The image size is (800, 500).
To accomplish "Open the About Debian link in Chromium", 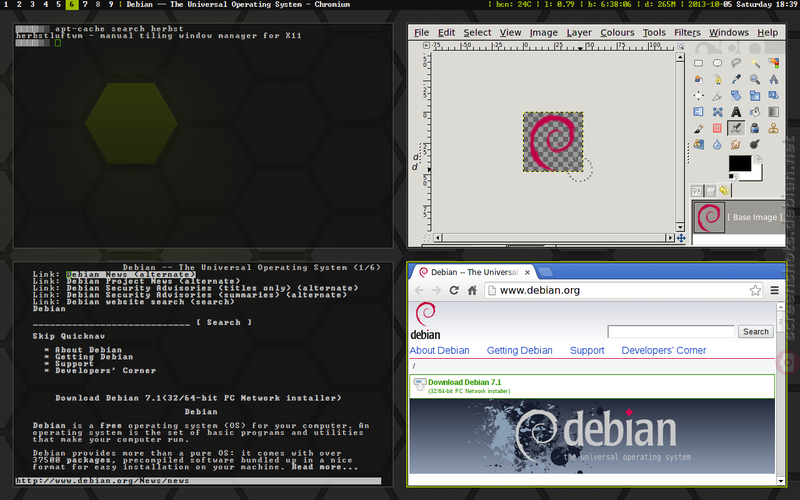I will tap(439, 351).
